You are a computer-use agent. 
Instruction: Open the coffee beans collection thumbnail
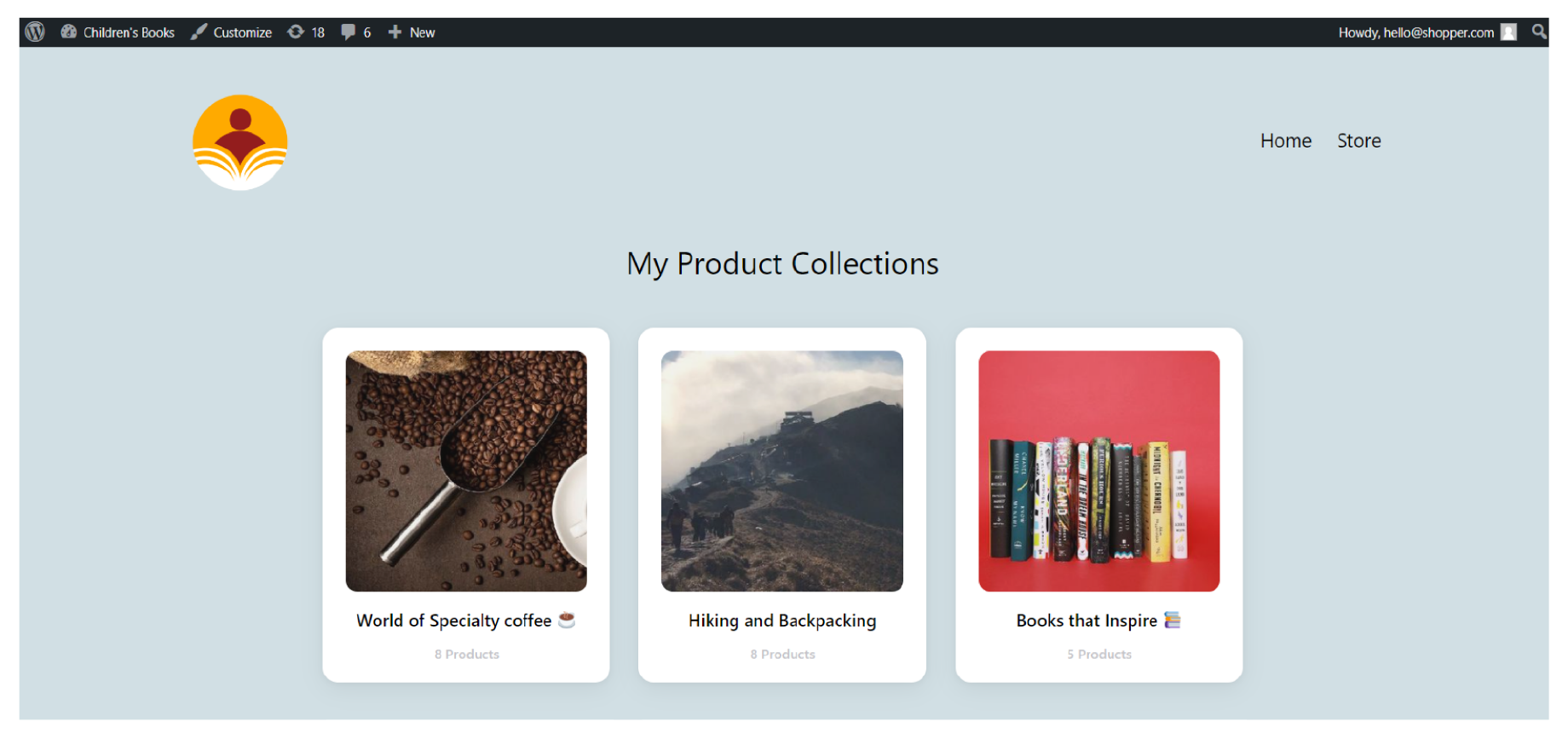pos(466,471)
